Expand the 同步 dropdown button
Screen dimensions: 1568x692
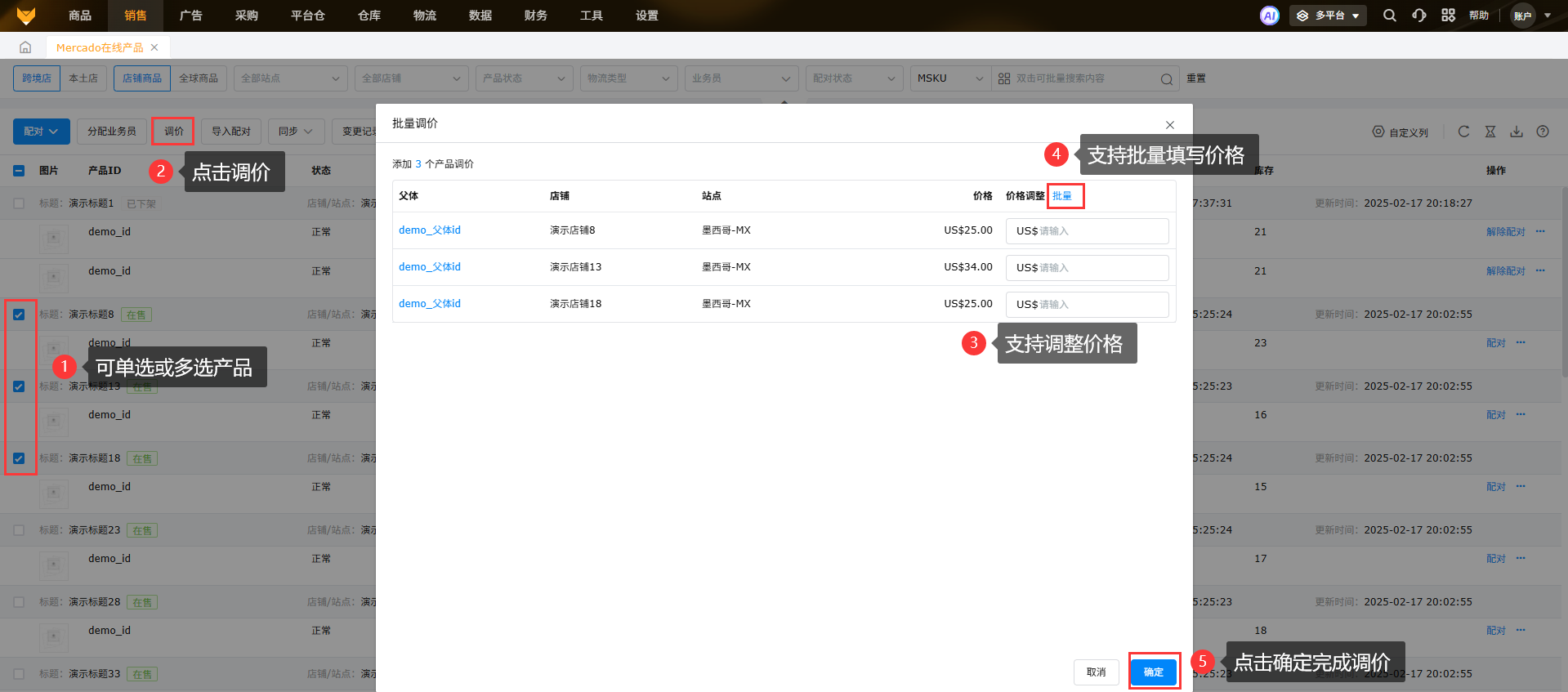pyautogui.click(x=296, y=132)
